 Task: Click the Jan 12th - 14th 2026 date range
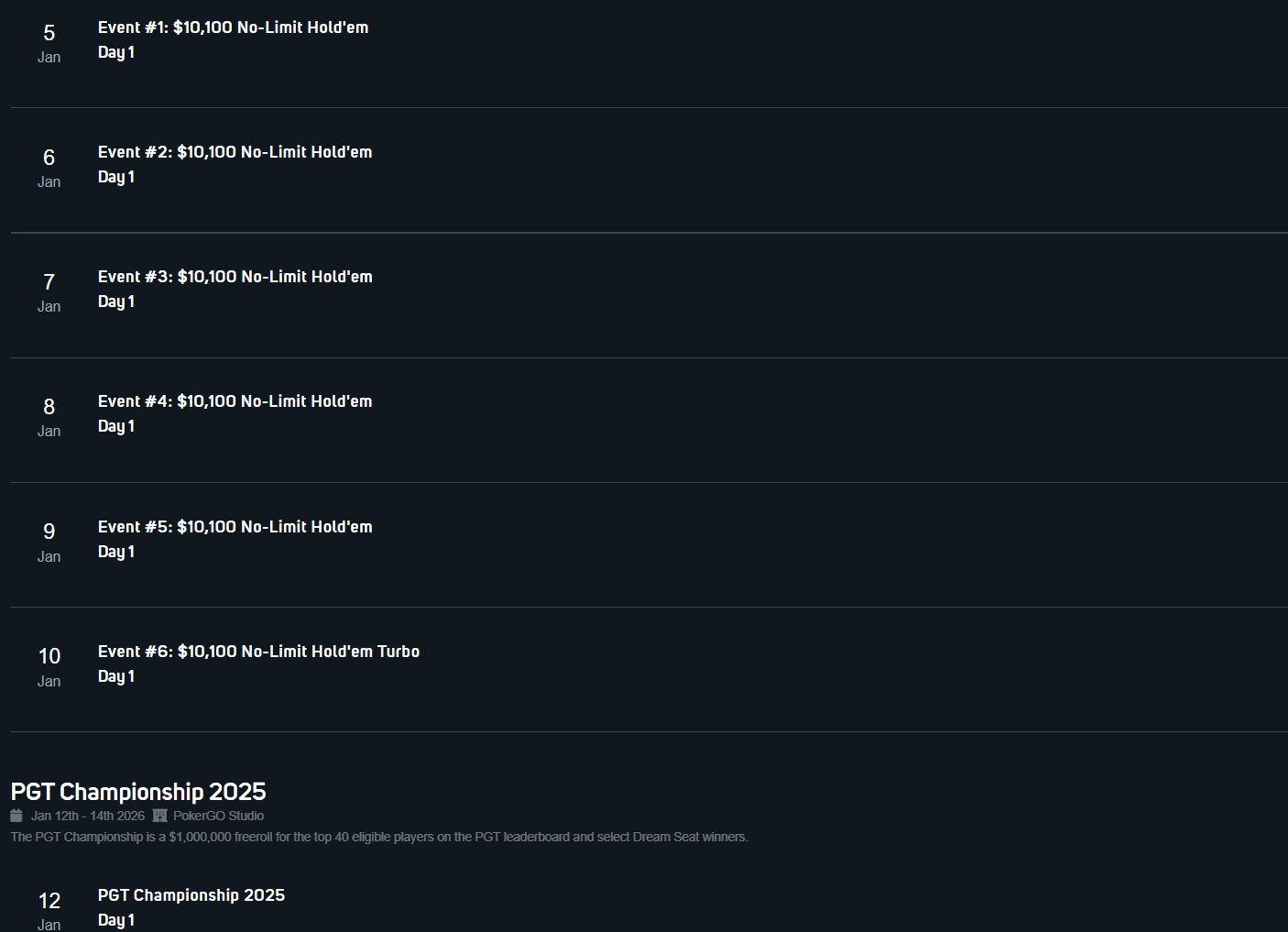tap(88, 816)
